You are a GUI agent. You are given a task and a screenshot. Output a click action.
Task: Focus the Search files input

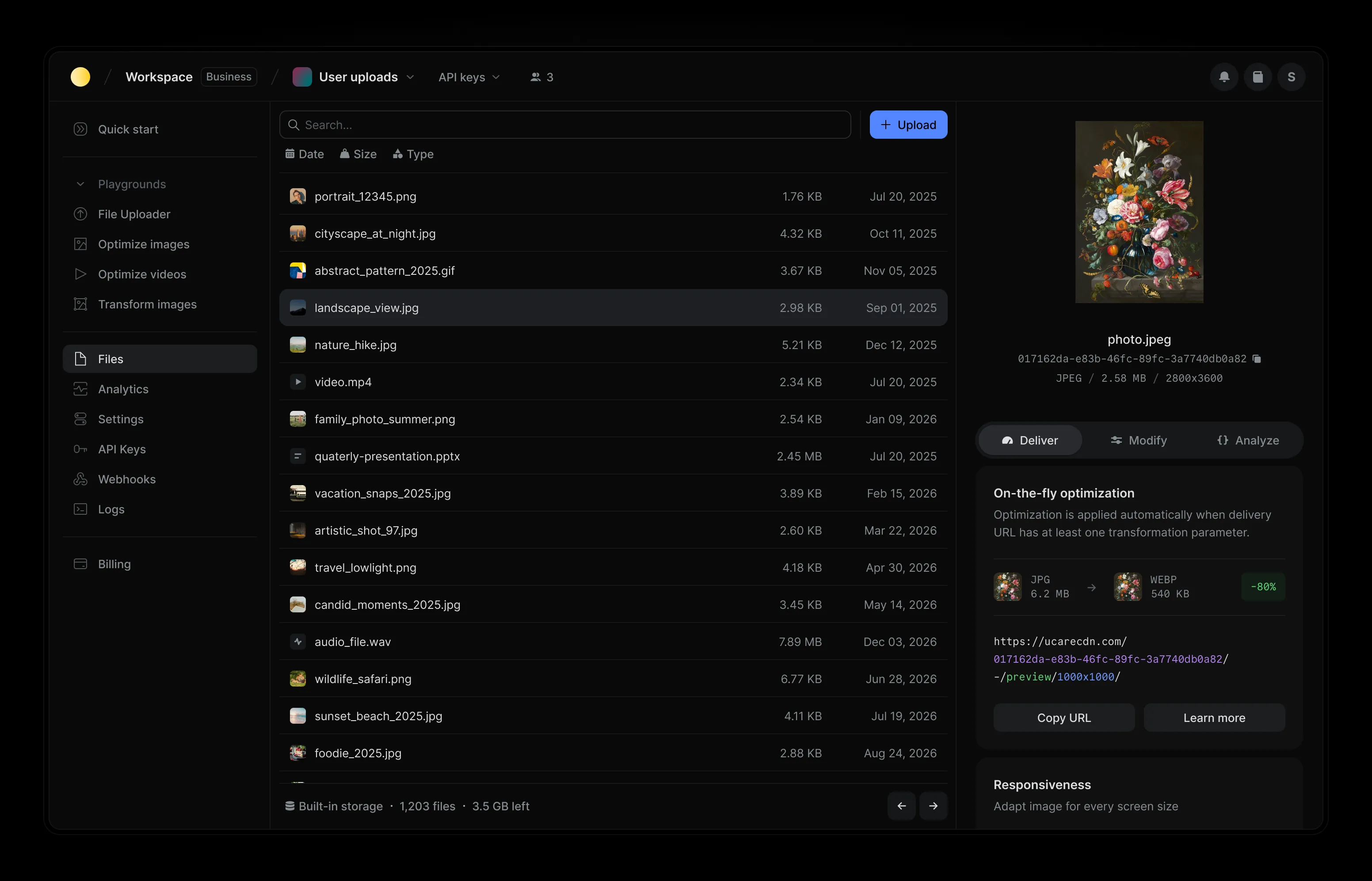point(565,125)
